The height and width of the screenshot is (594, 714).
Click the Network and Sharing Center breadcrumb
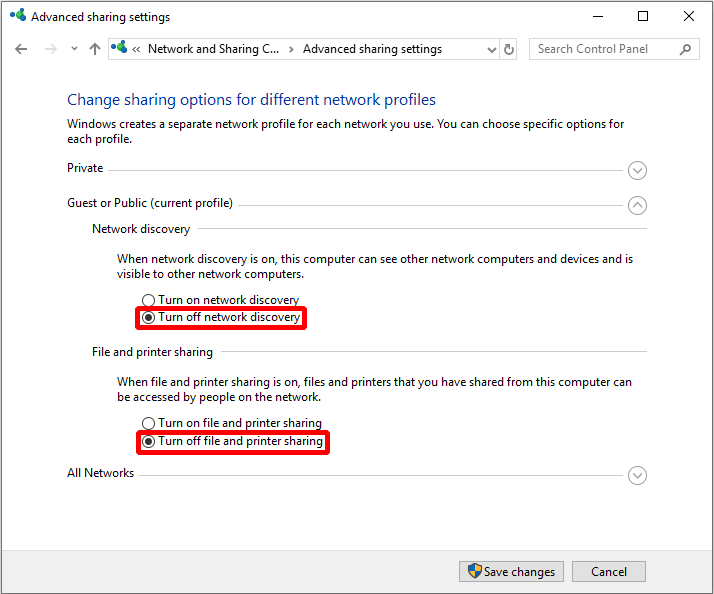tap(214, 49)
